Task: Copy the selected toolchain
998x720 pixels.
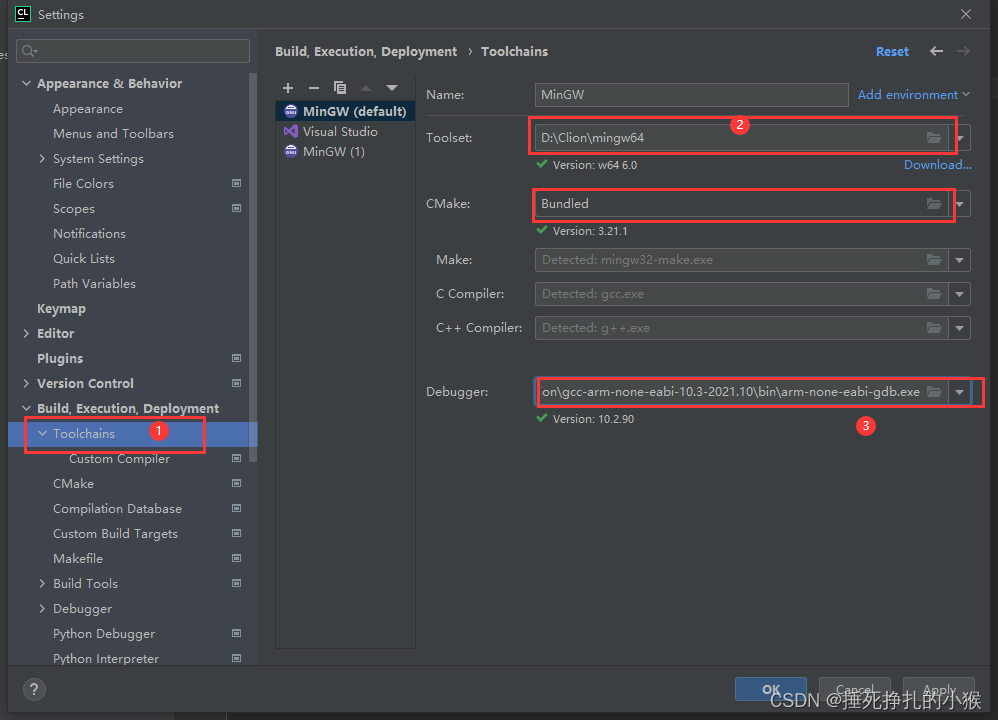Action: [340, 88]
